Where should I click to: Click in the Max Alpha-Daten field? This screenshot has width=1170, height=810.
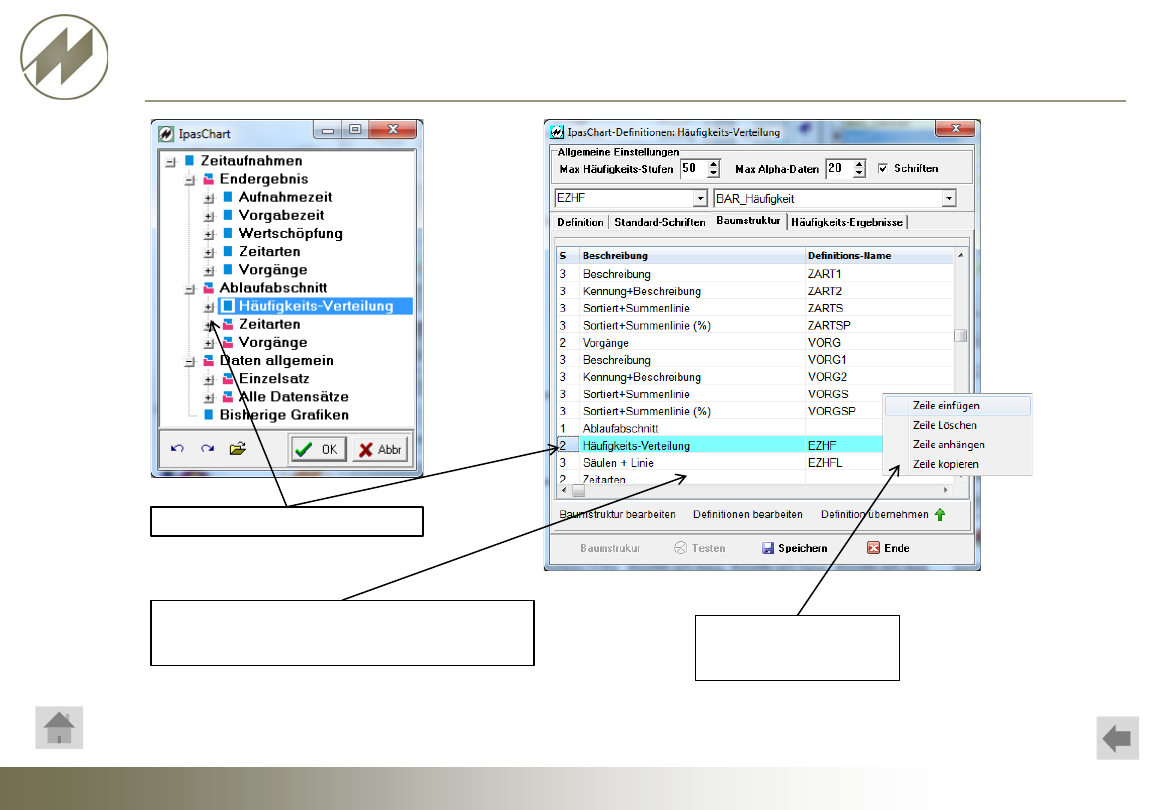(839, 169)
